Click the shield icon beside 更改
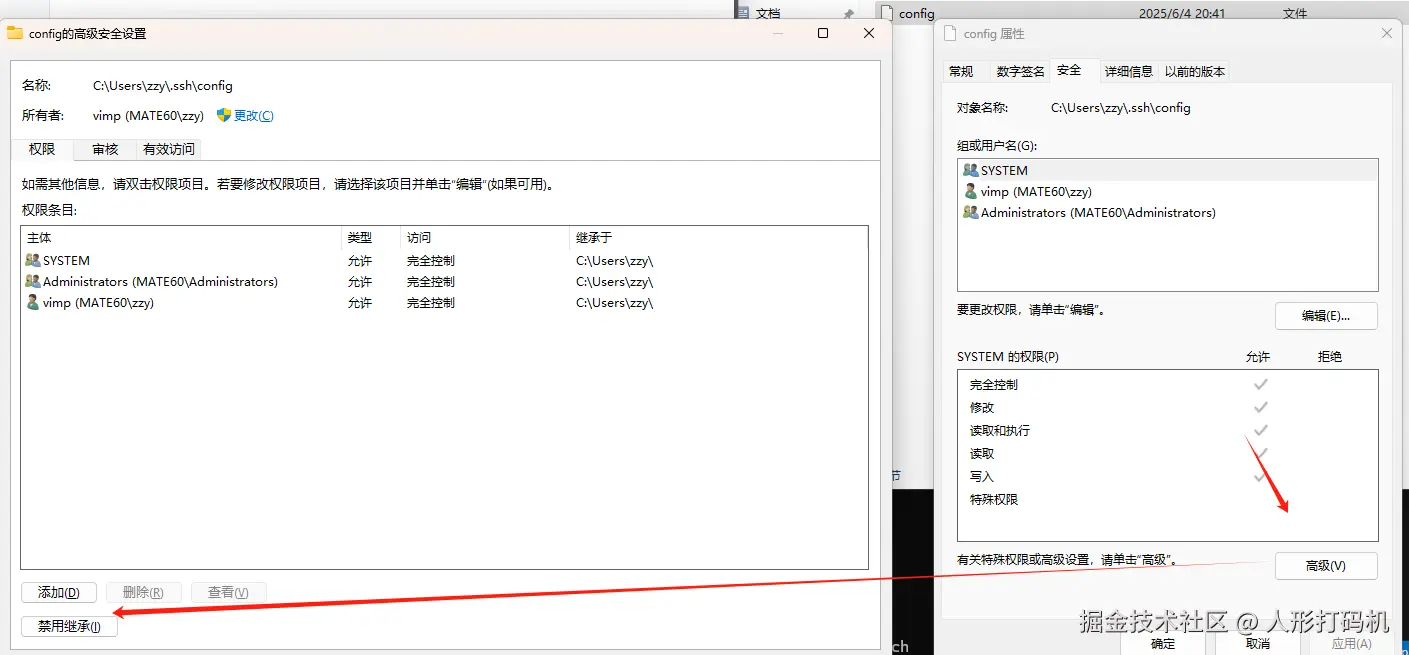1409x655 pixels. point(224,116)
